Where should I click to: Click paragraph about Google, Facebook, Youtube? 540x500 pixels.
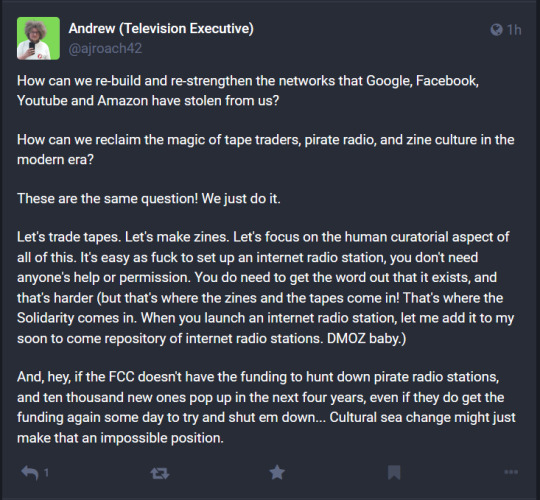pyautogui.click(x=248, y=91)
